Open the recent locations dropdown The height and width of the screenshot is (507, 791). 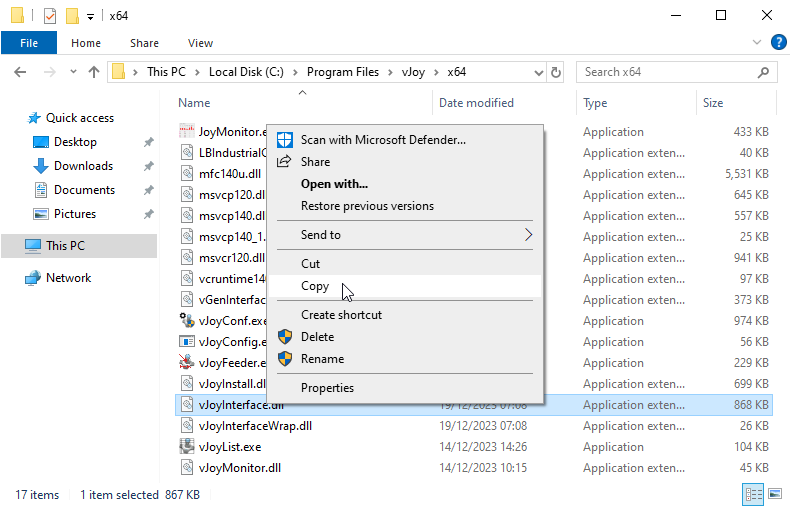[x=73, y=72]
